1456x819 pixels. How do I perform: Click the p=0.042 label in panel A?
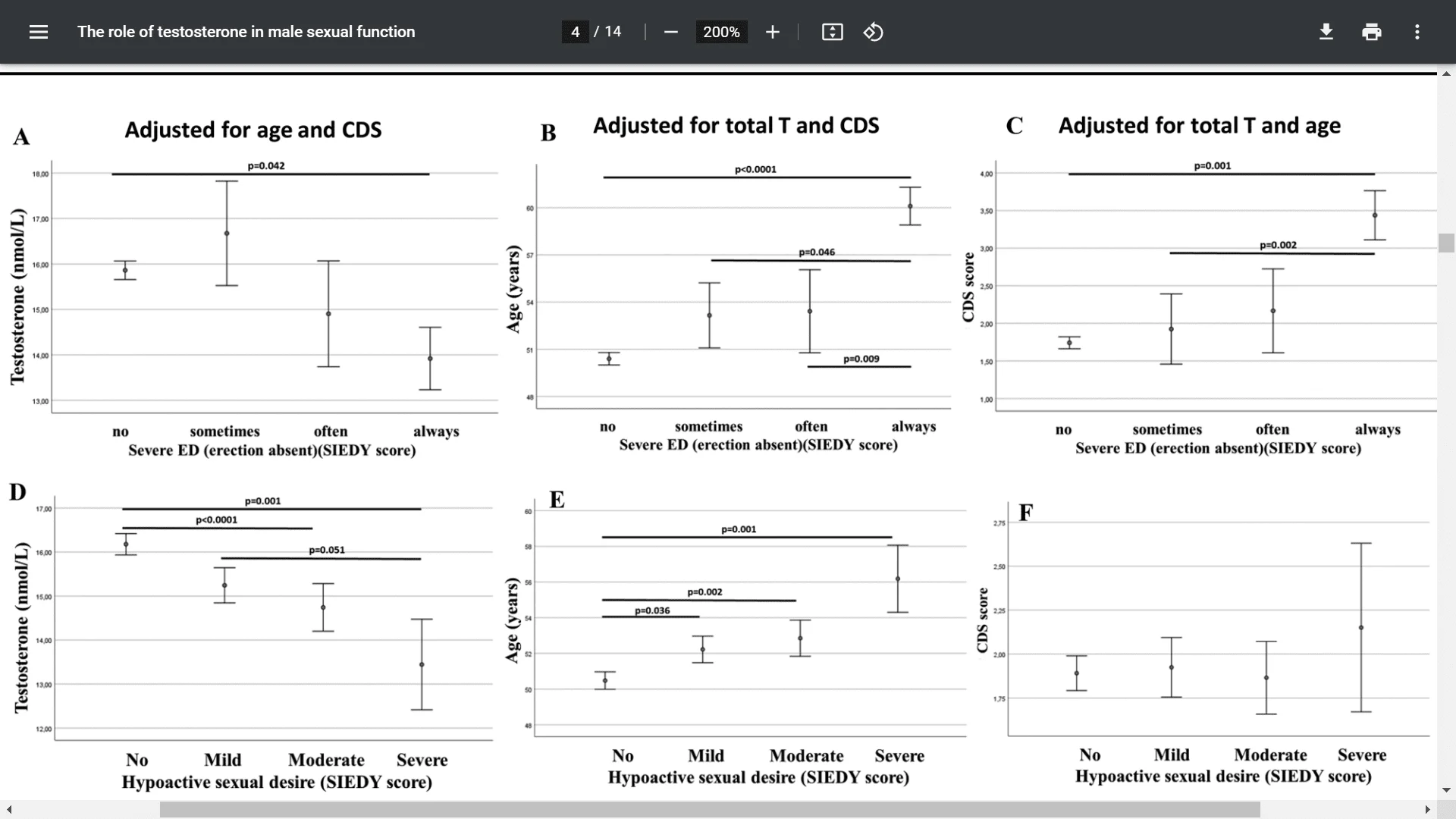(266, 165)
